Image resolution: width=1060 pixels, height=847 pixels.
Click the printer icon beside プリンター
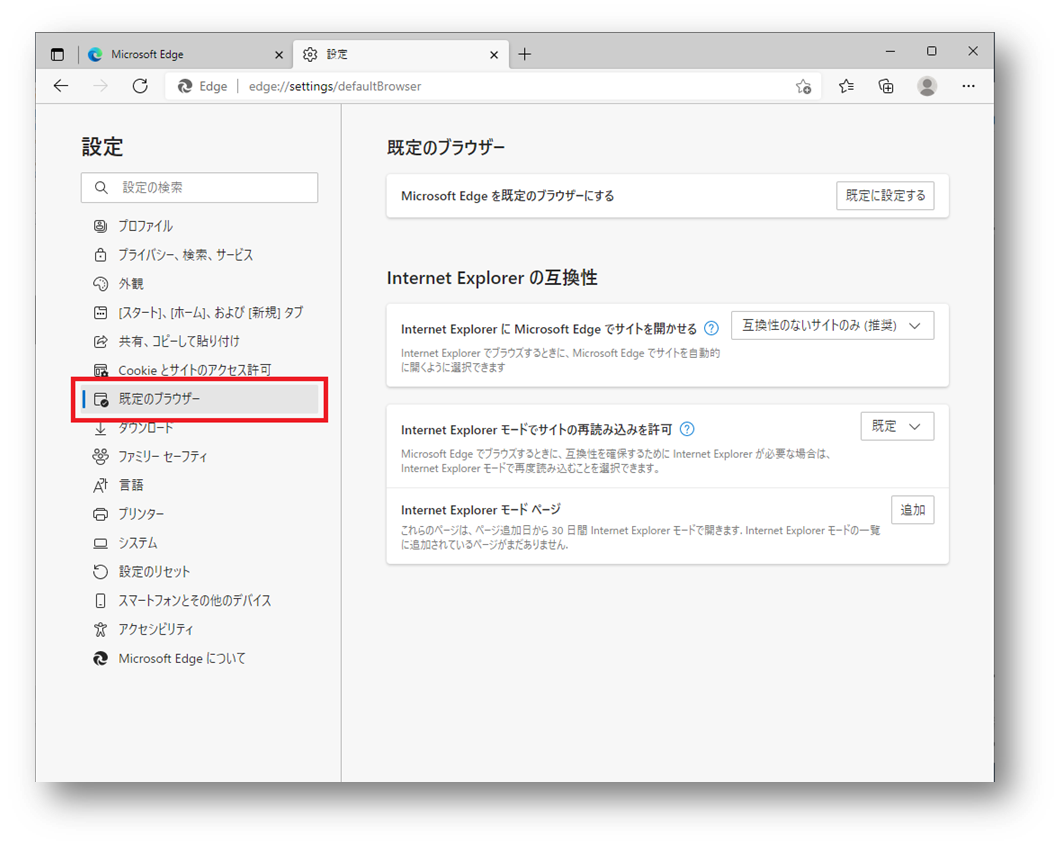click(100, 514)
